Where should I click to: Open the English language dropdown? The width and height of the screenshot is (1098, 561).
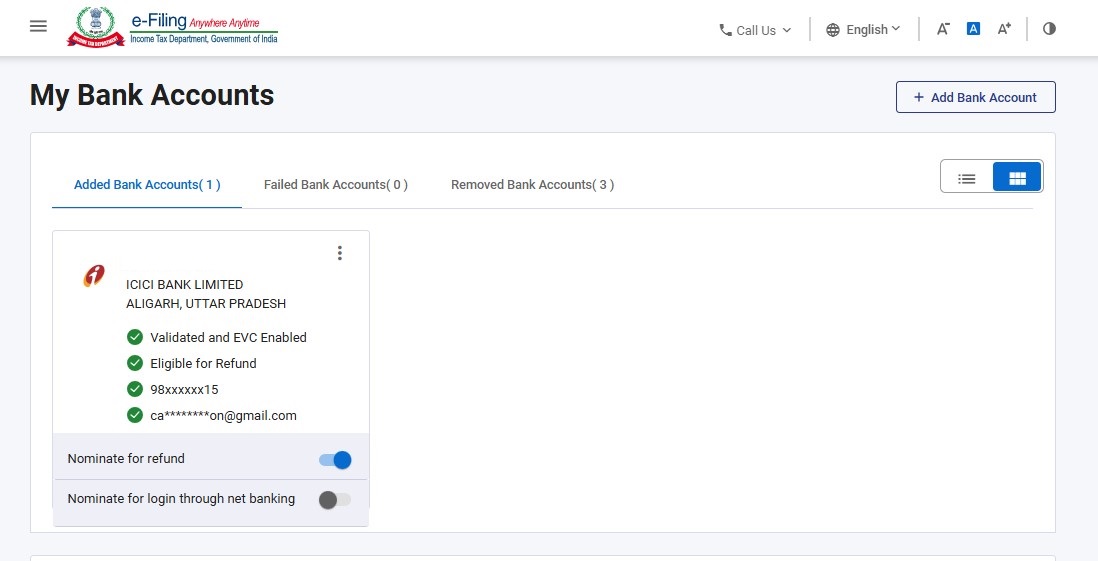pyautogui.click(x=863, y=29)
